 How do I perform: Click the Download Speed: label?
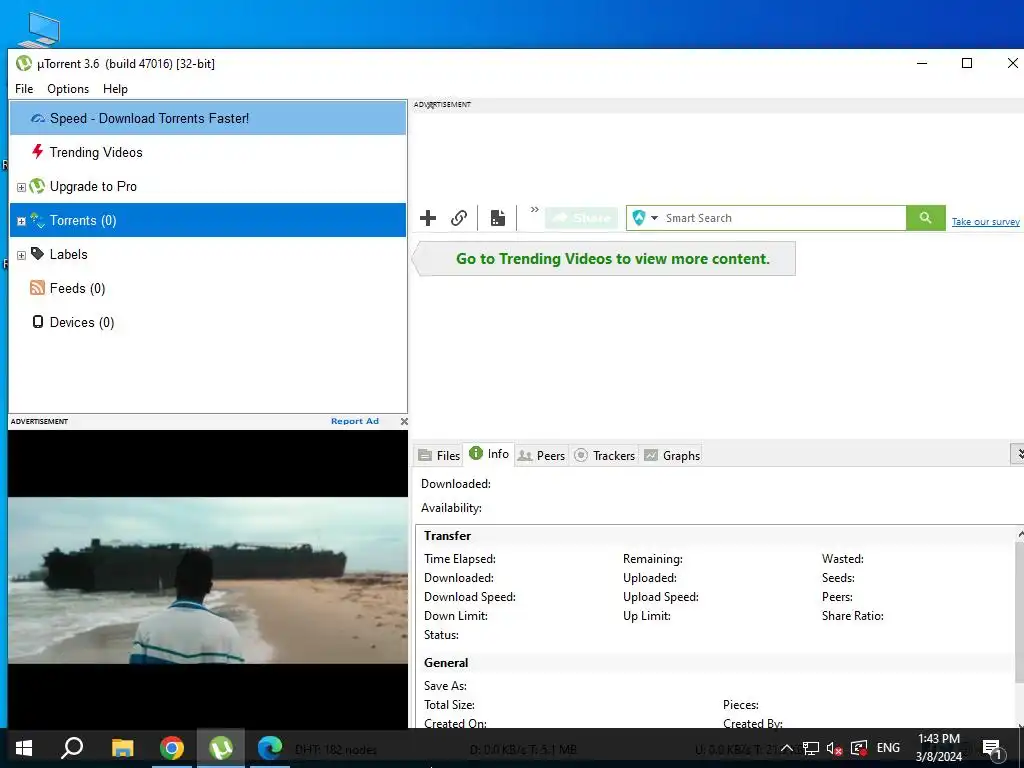470,597
